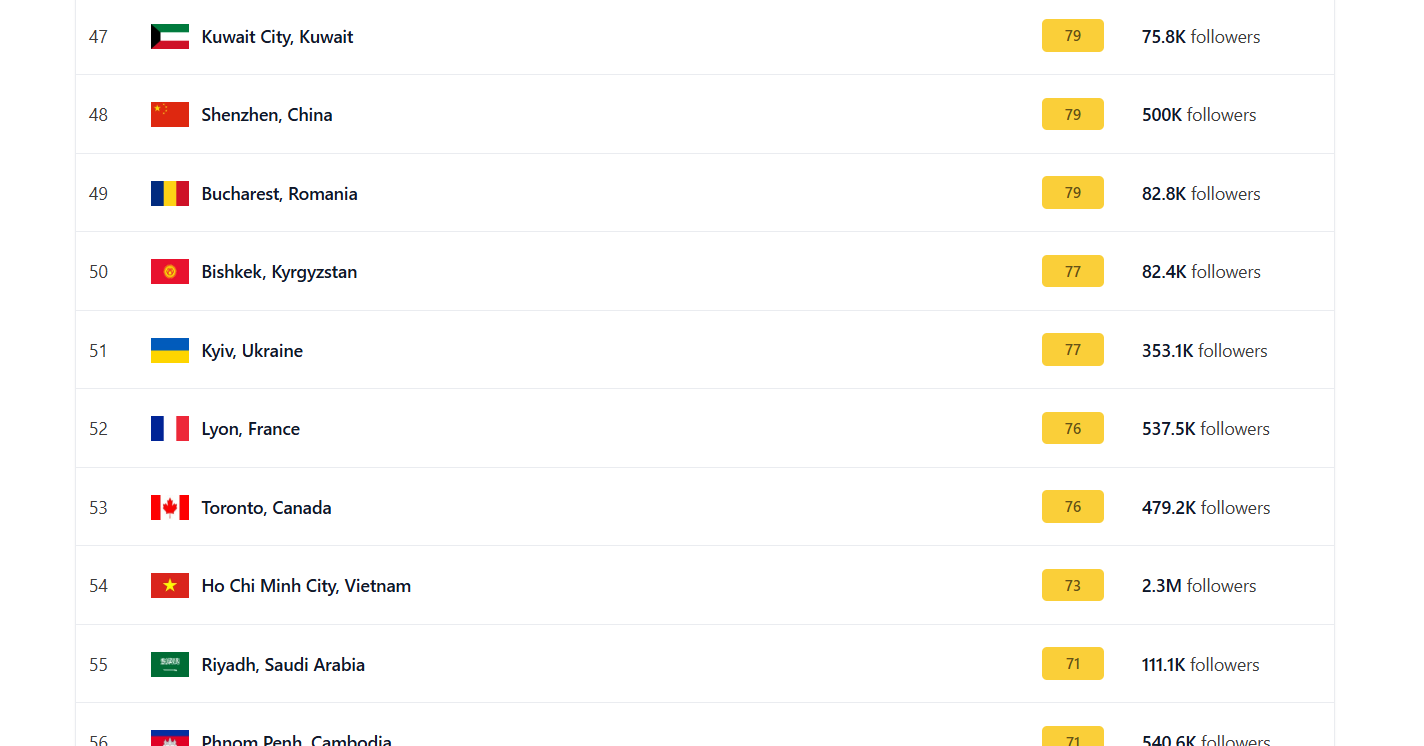Screen dimensions: 1424x746
Task: Open the Shenzhen, China entry
Action: tap(266, 115)
